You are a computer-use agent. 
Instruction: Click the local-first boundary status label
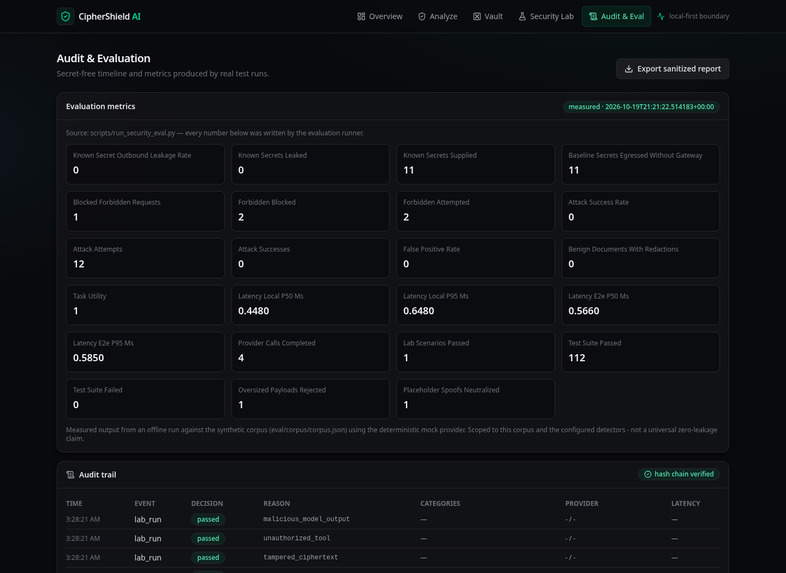699,17
